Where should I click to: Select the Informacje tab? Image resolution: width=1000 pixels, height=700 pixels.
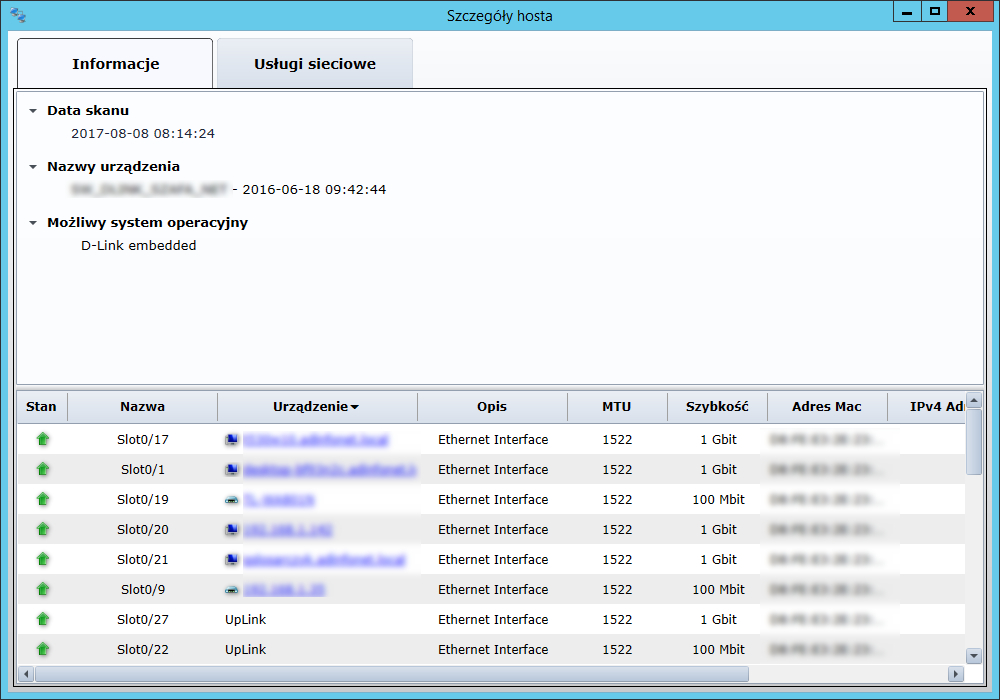coord(115,64)
